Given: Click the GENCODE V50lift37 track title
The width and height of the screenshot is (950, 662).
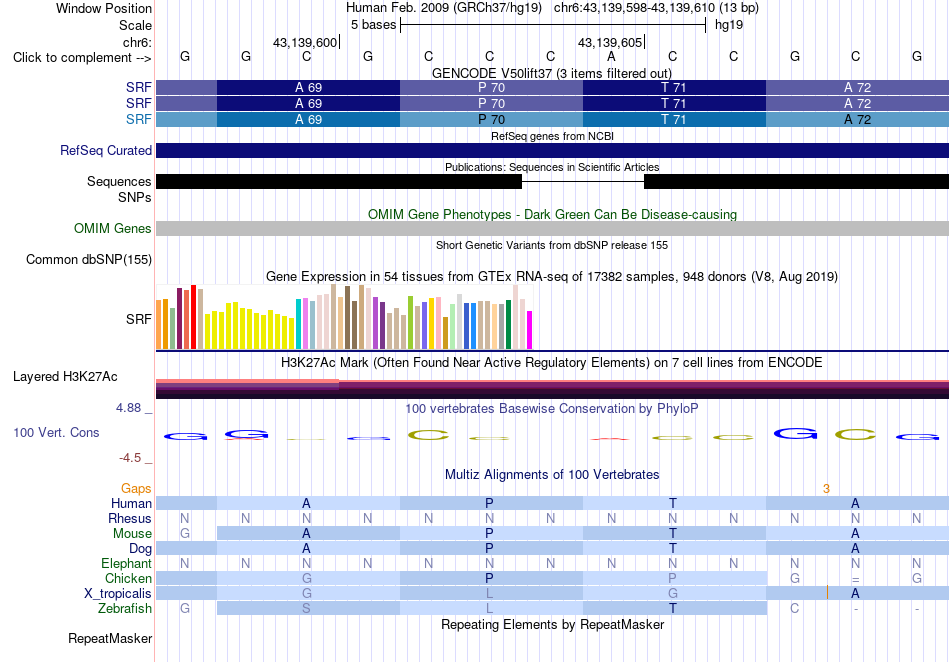Looking at the screenshot, I should point(552,73).
